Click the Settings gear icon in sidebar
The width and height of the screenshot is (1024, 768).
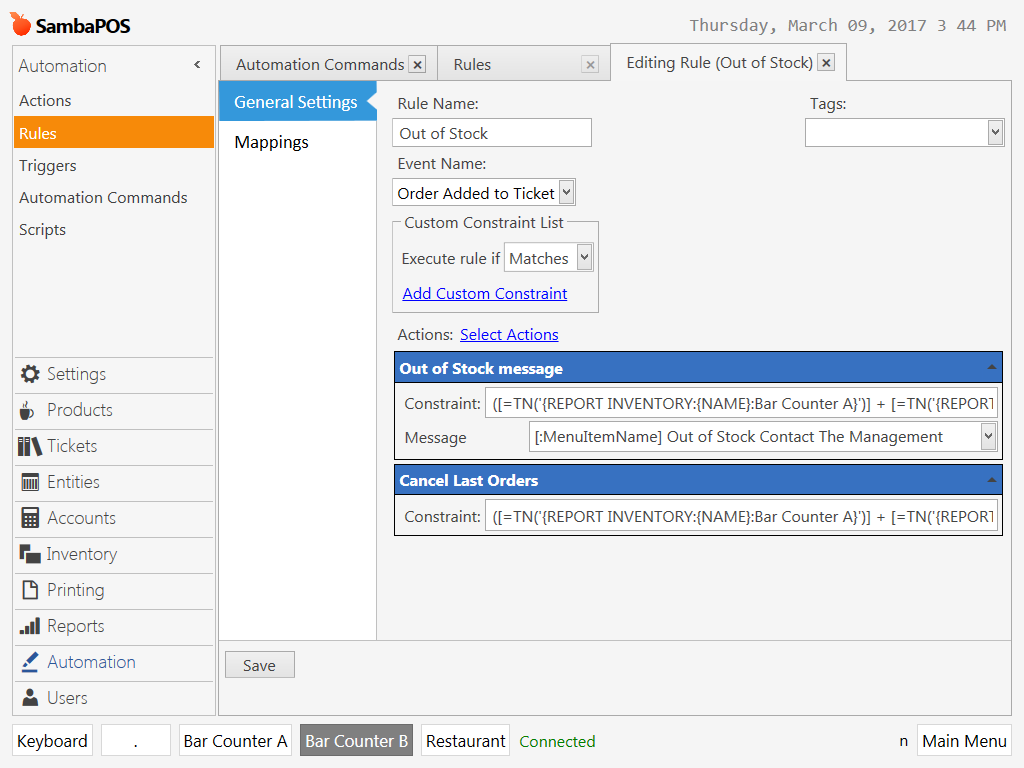click(x=30, y=374)
